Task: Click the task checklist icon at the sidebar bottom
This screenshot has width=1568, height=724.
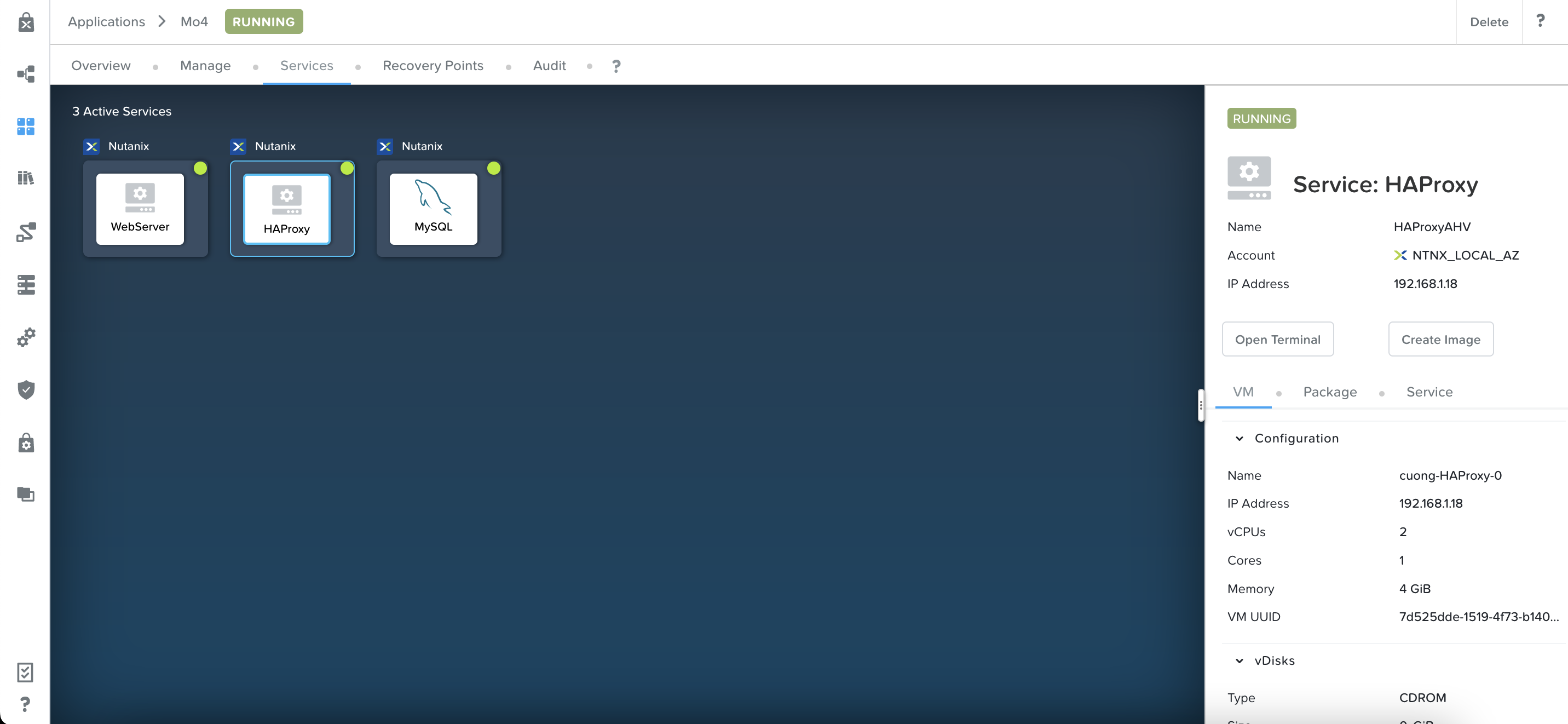Action: click(25, 672)
